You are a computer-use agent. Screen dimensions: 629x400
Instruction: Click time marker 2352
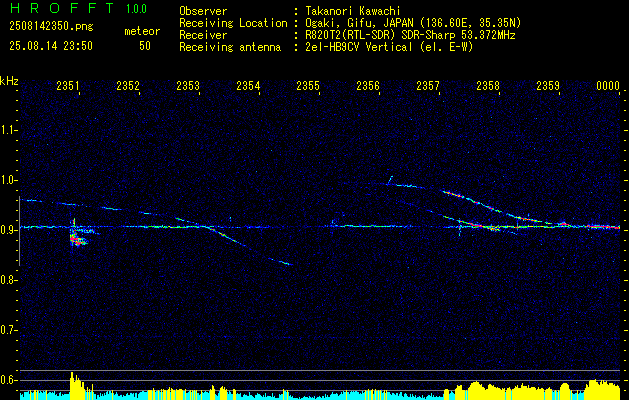[x=128, y=85]
